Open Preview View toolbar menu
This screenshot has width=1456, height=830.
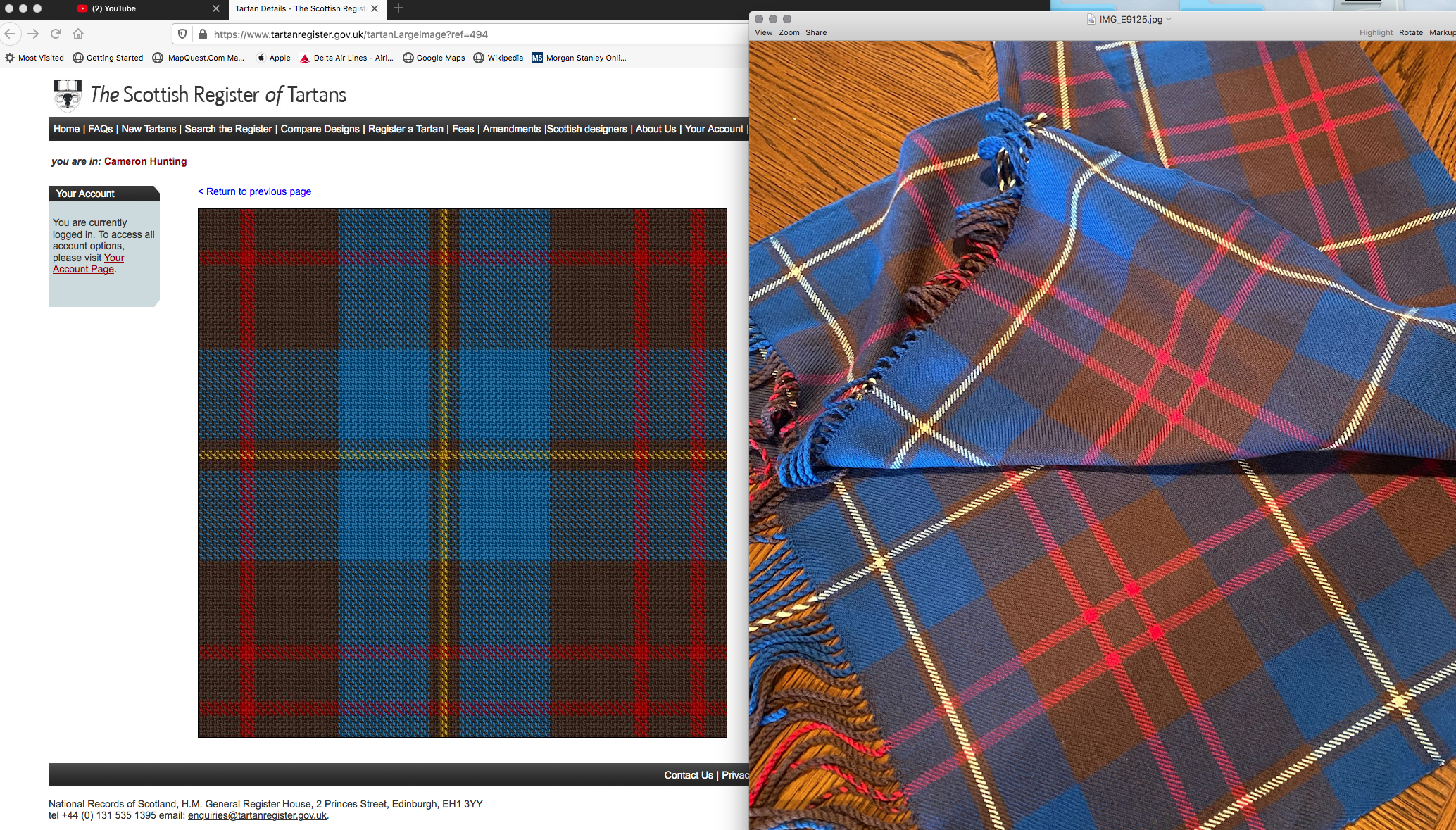pos(763,32)
